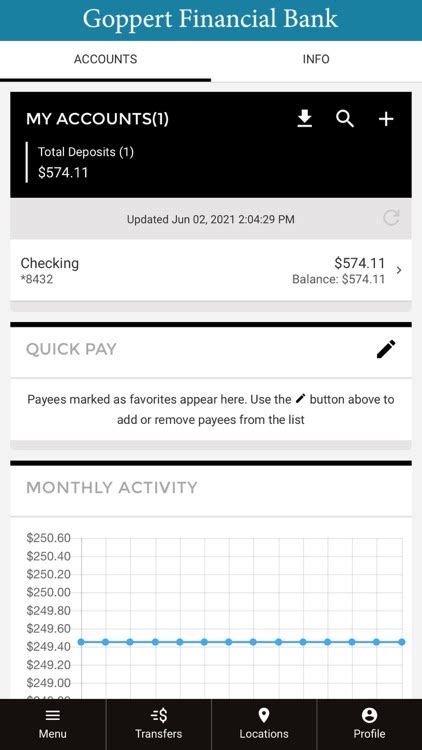Expand Checking account with chevron arrow
Image resolution: width=422 pixels, height=750 pixels.
[x=399, y=270]
